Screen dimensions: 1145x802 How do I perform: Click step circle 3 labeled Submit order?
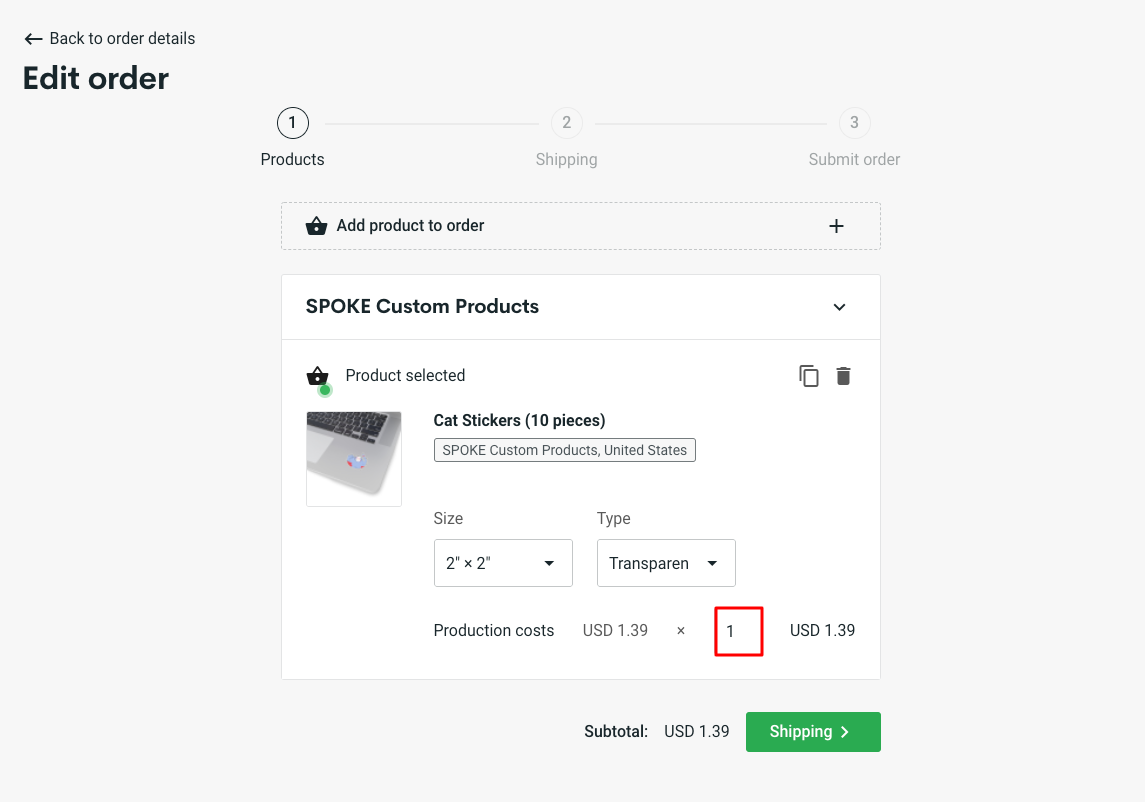point(854,122)
